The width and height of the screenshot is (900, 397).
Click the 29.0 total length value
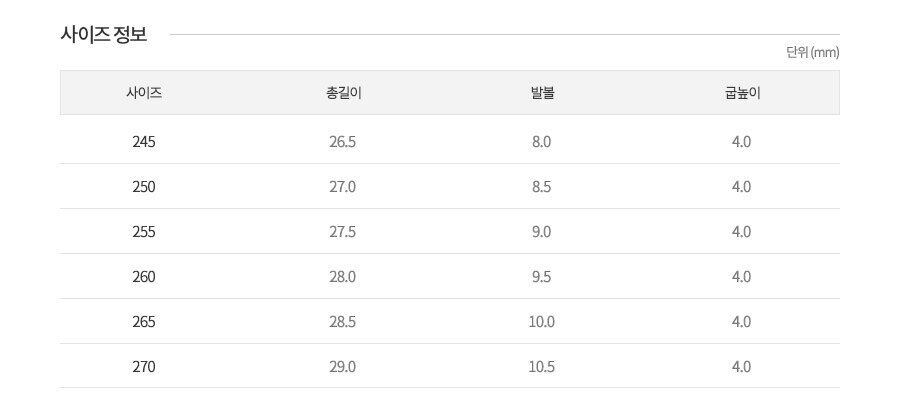click(x=343, y=367)
